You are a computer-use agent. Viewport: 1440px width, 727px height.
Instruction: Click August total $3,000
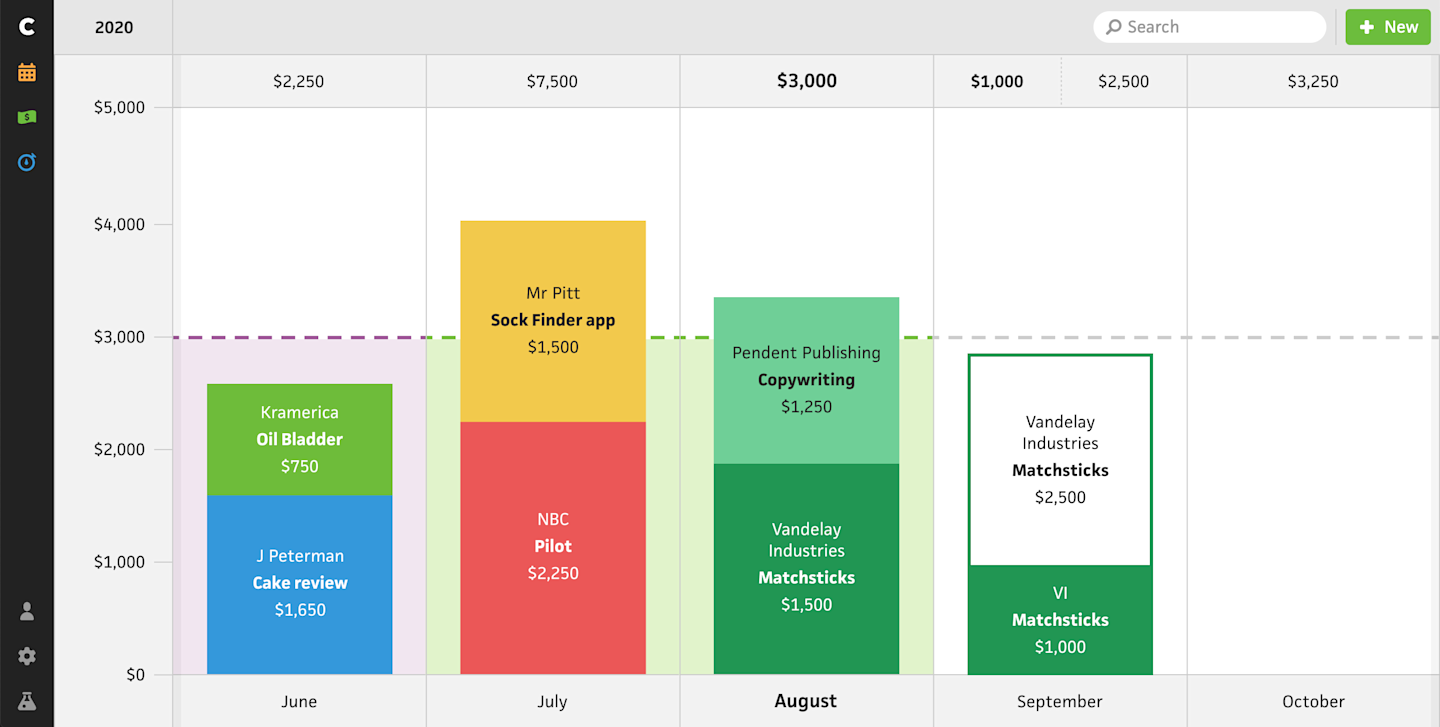pos(807,81)
